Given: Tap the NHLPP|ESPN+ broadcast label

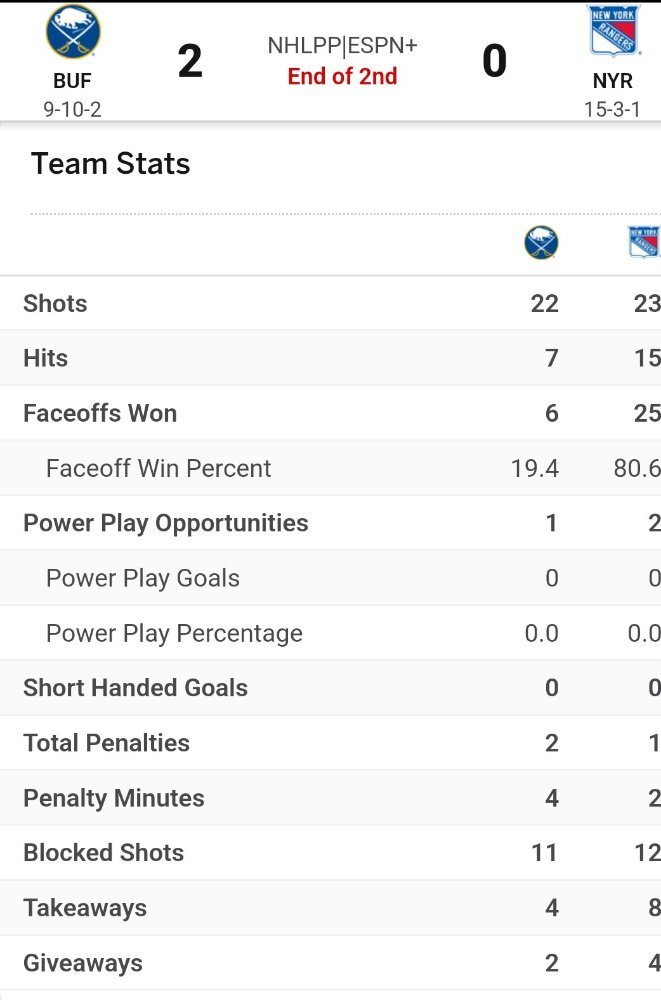Looking at the screenshot, I should point(342,45).
